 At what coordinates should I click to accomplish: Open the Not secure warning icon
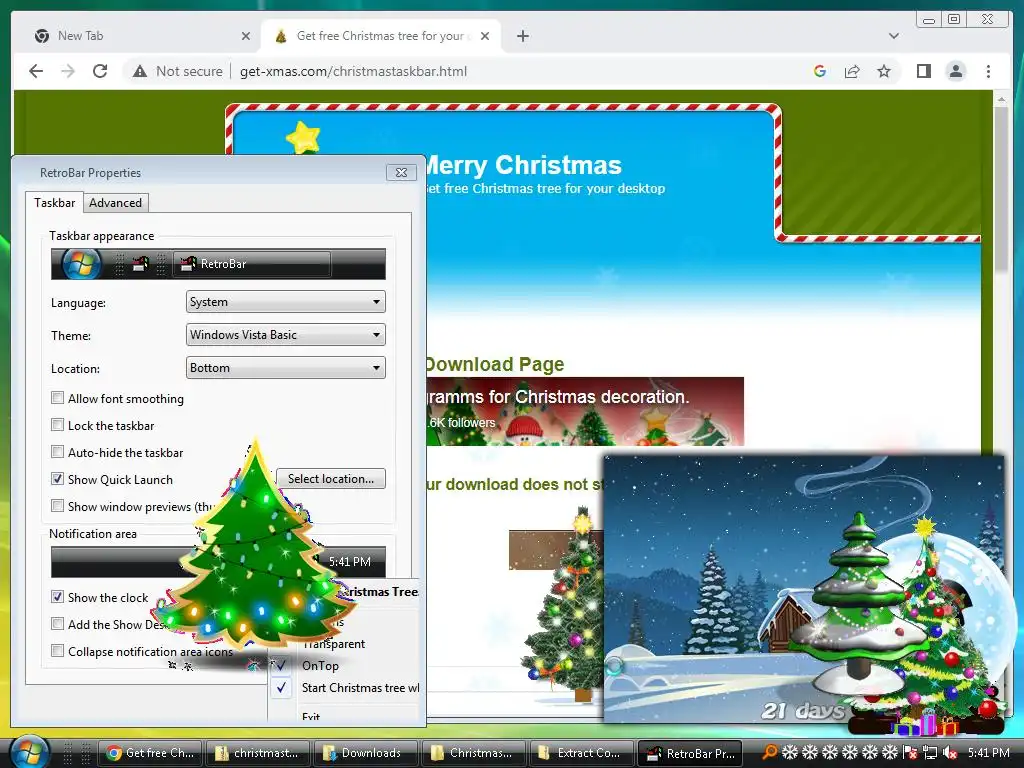tap(140, 71)
